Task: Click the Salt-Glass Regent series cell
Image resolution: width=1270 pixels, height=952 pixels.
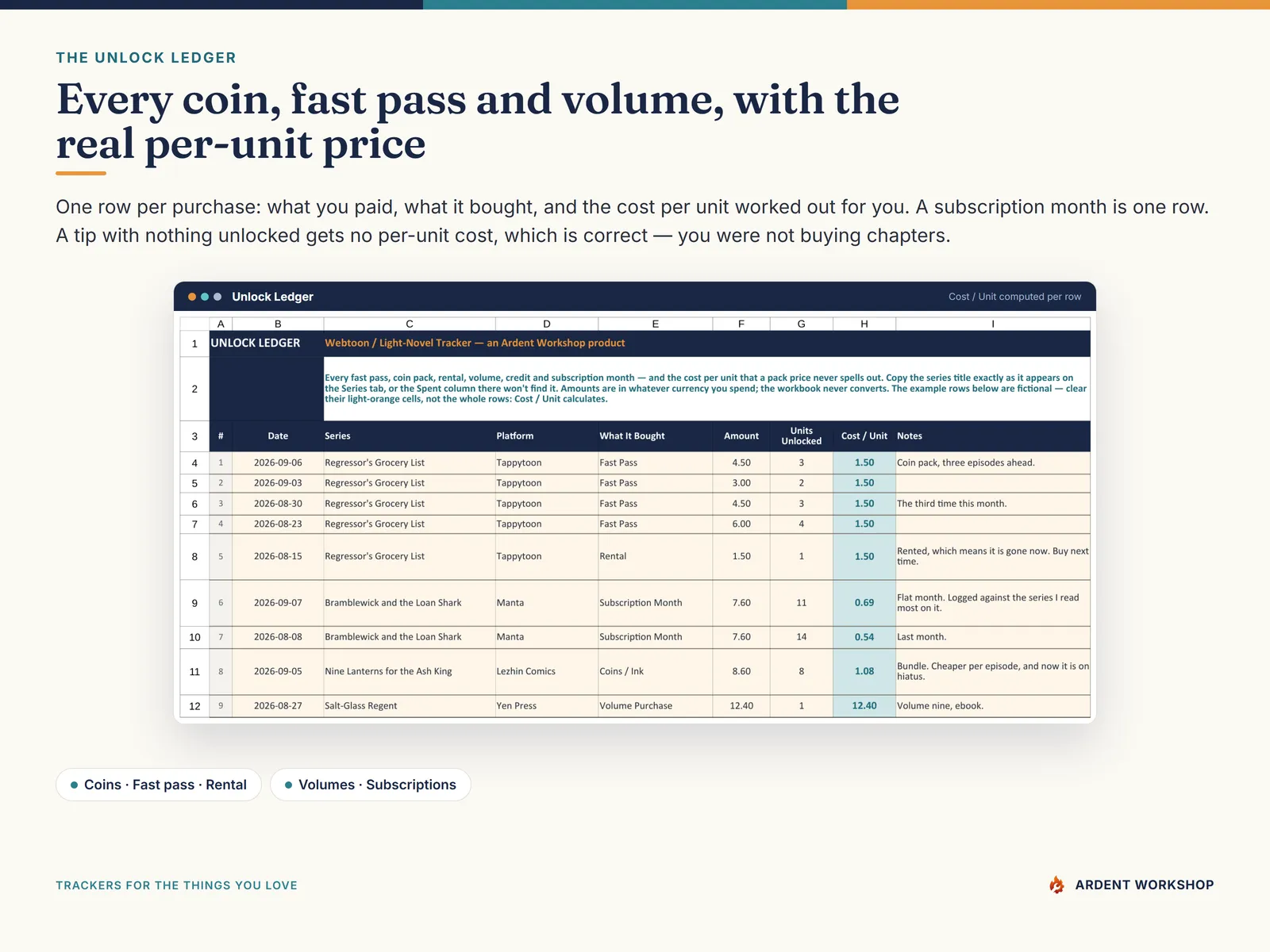Action: coord(410,706)
